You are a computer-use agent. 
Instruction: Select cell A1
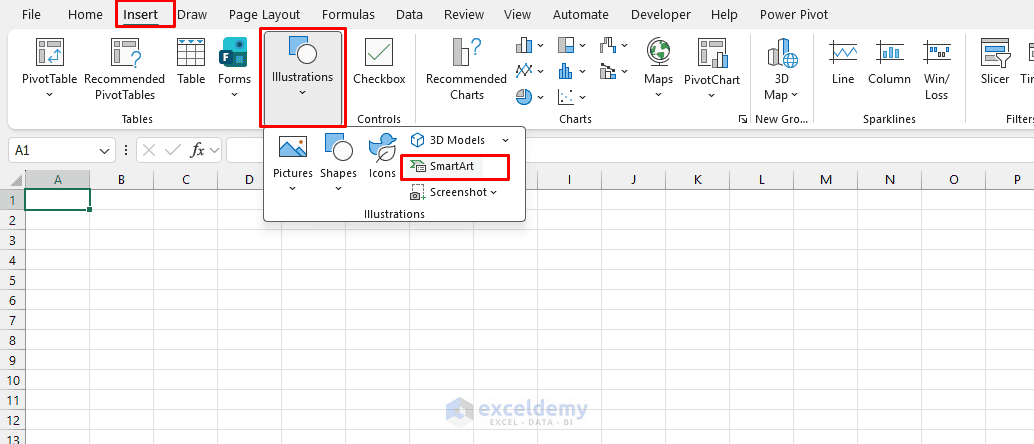coord(57,200)
